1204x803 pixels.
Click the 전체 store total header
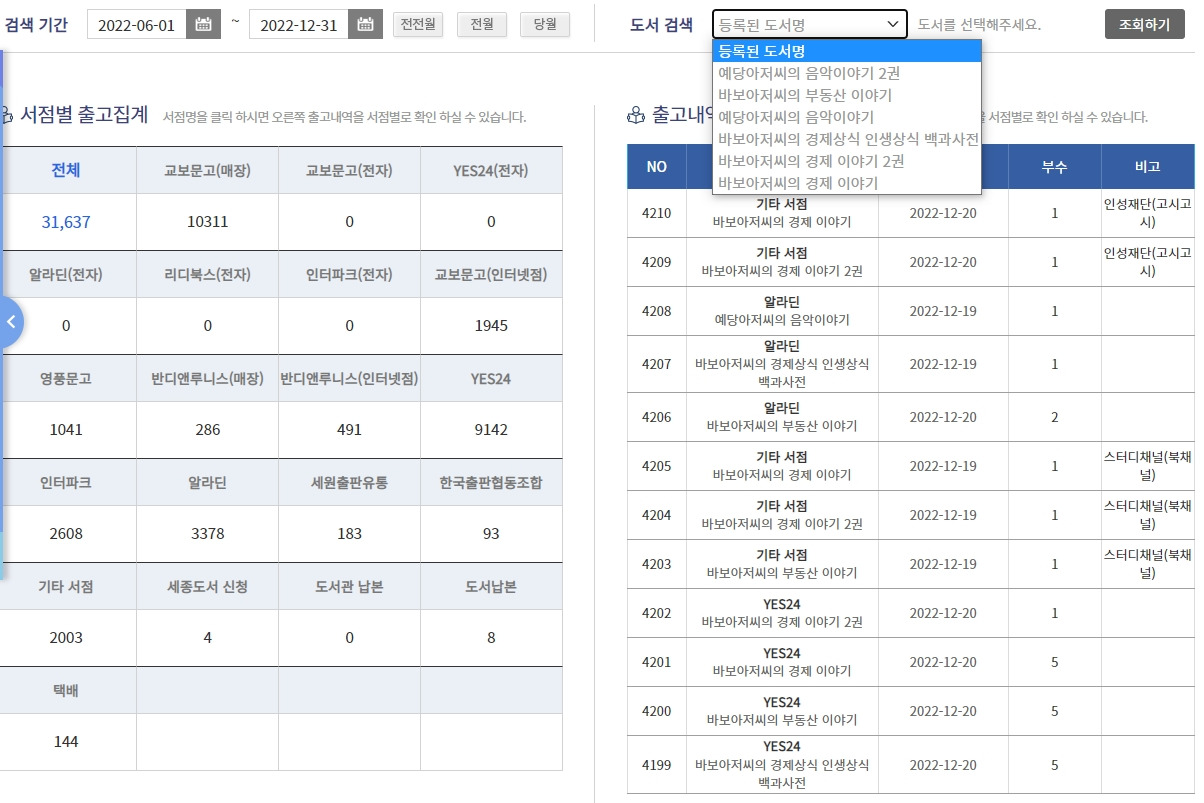(x=66, y=170)
